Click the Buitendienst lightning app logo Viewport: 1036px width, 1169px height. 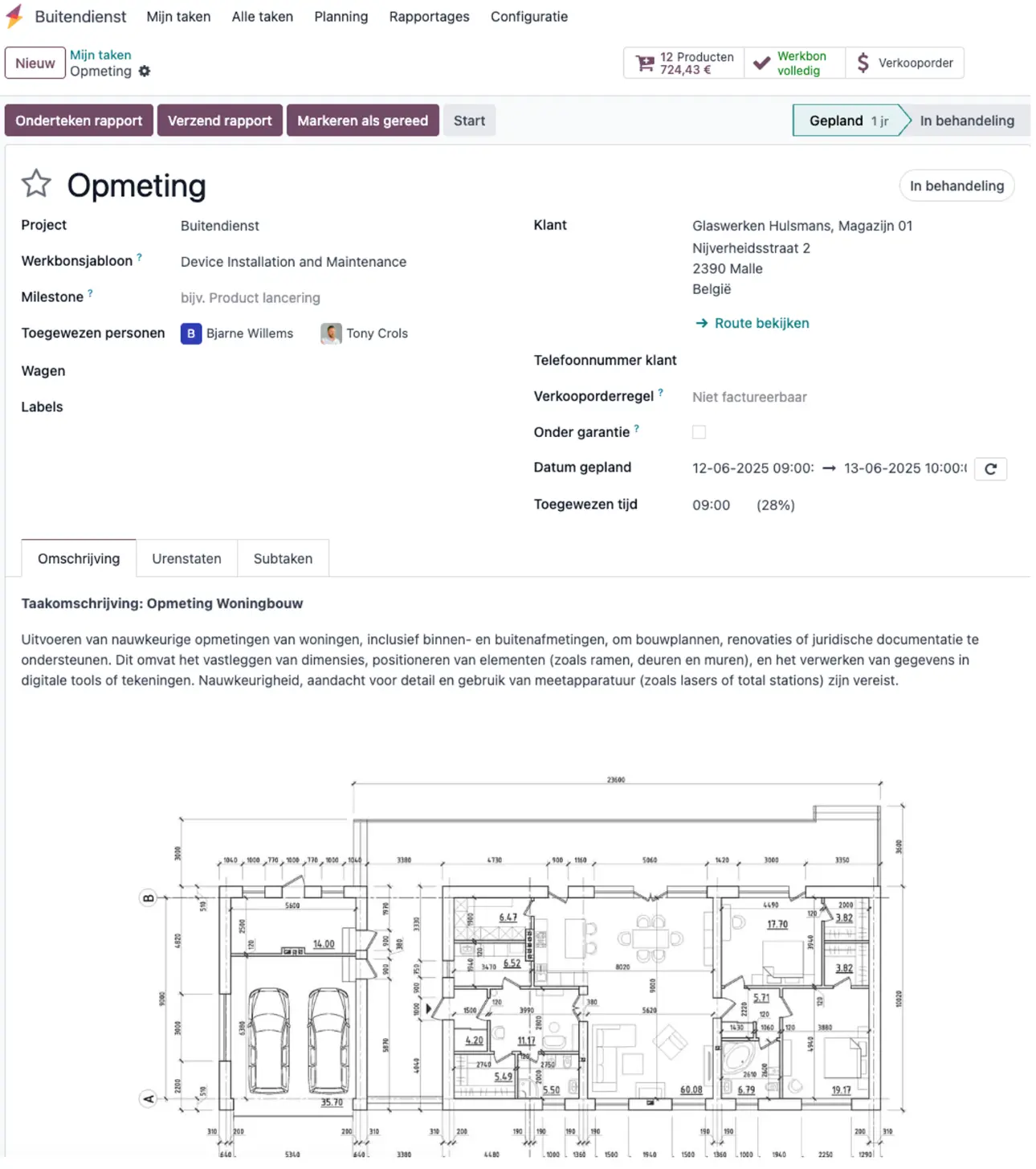pyautogui.click(x=14, y=16)
